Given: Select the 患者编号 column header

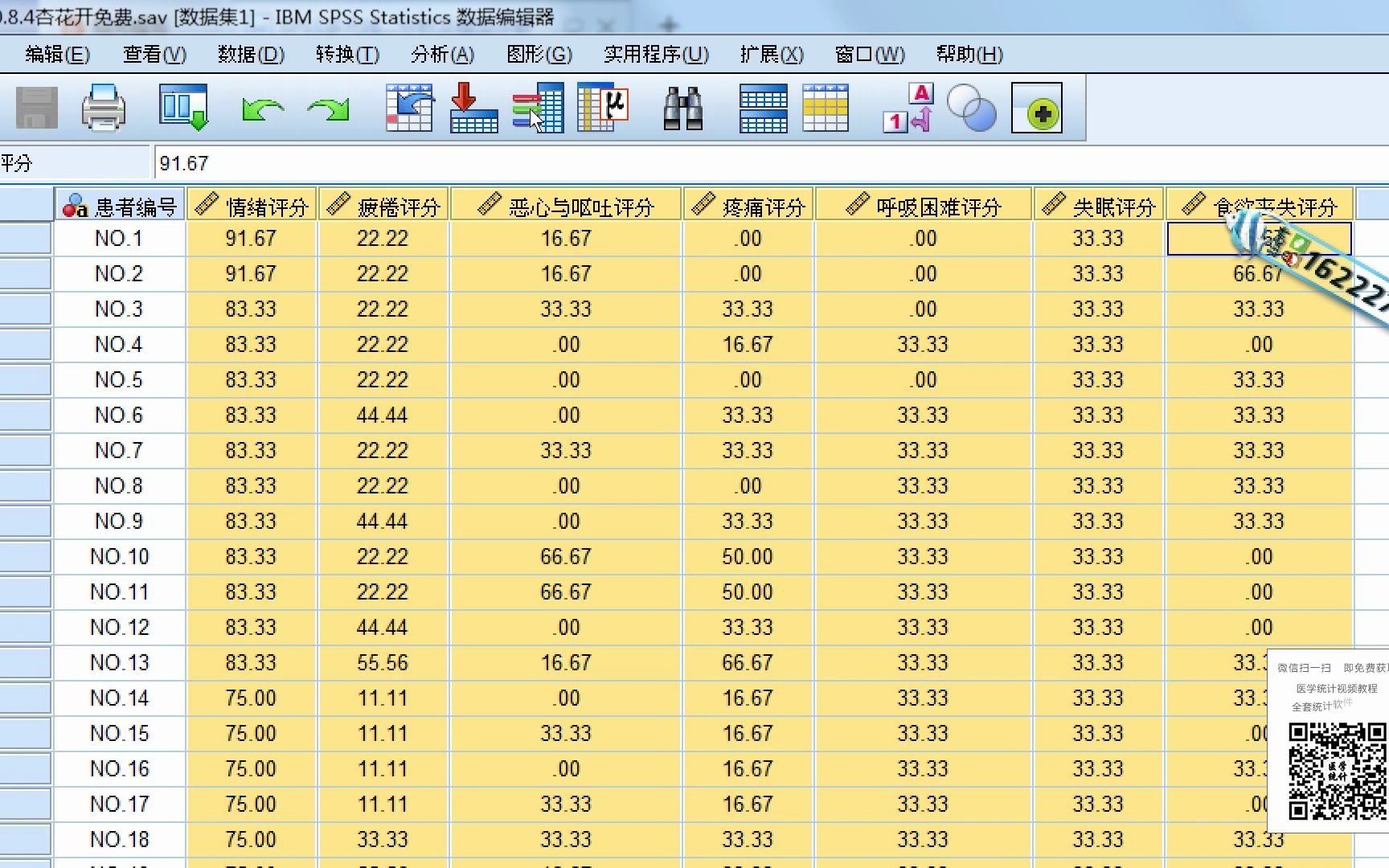Looking at the screenshot, I should click(120, 205).
